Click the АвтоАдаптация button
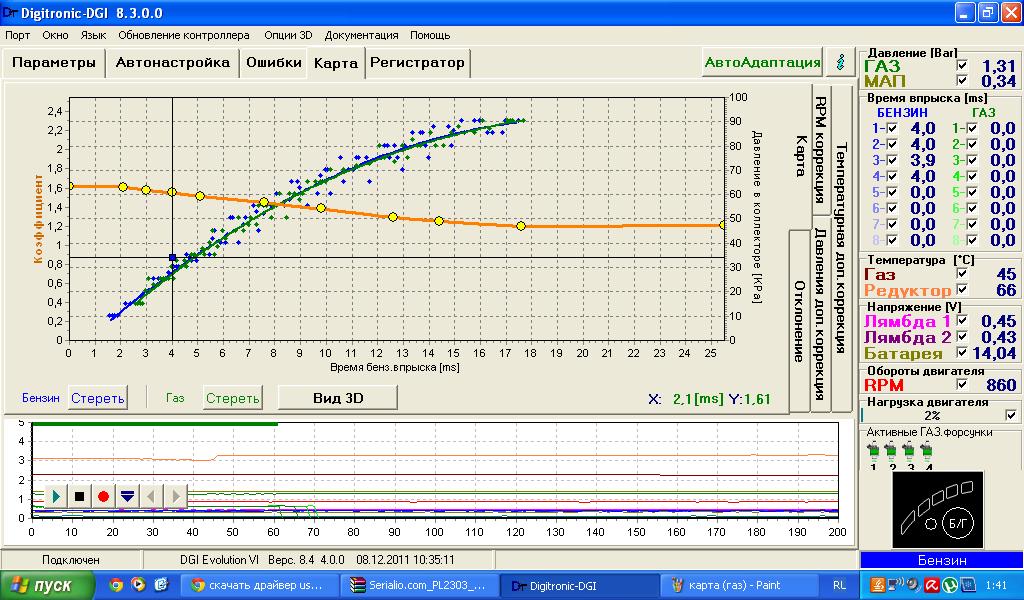 click(x=762, y=62)
